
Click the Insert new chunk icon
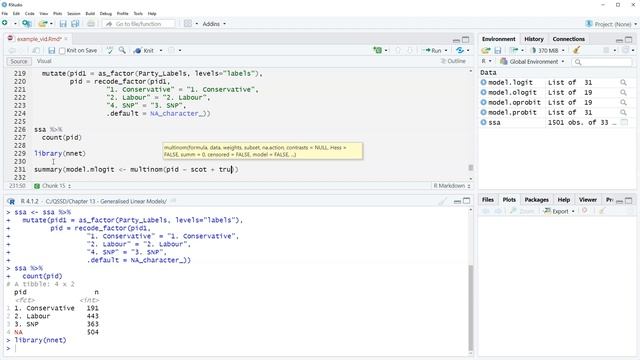(x=378, y=50)
